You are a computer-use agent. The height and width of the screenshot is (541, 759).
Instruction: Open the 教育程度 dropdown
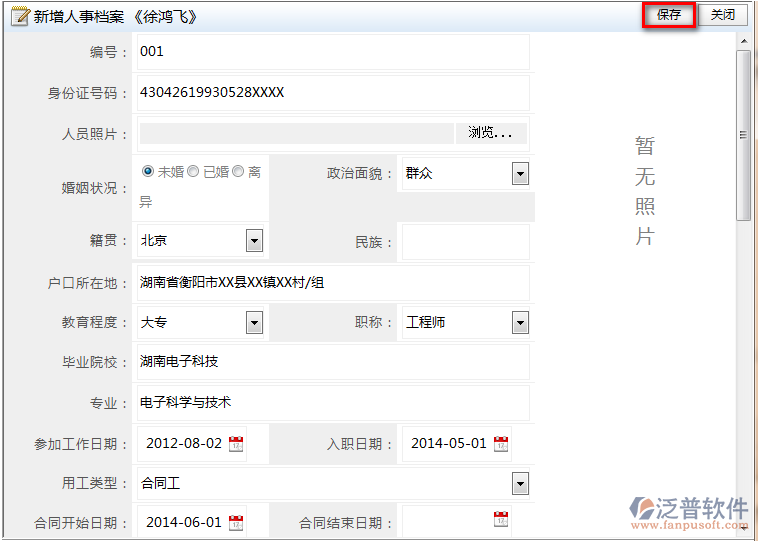(x=255, y=323)
